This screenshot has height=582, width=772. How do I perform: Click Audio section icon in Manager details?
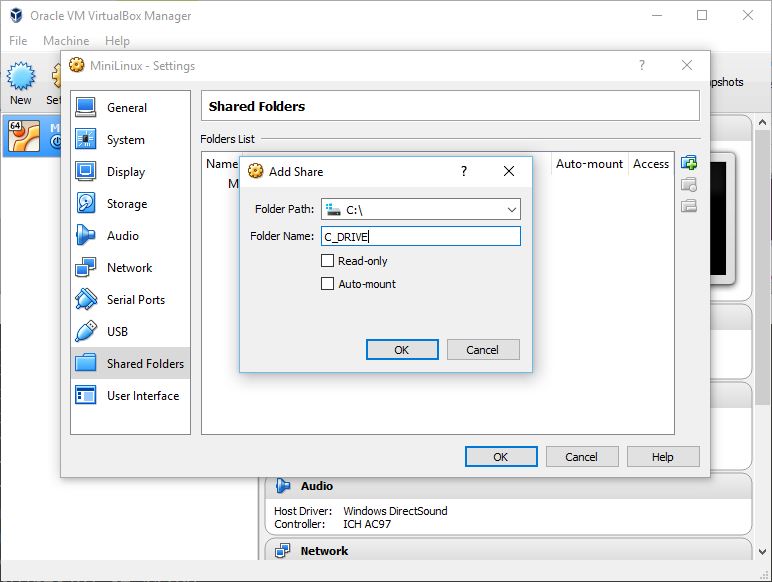[283, 486]
